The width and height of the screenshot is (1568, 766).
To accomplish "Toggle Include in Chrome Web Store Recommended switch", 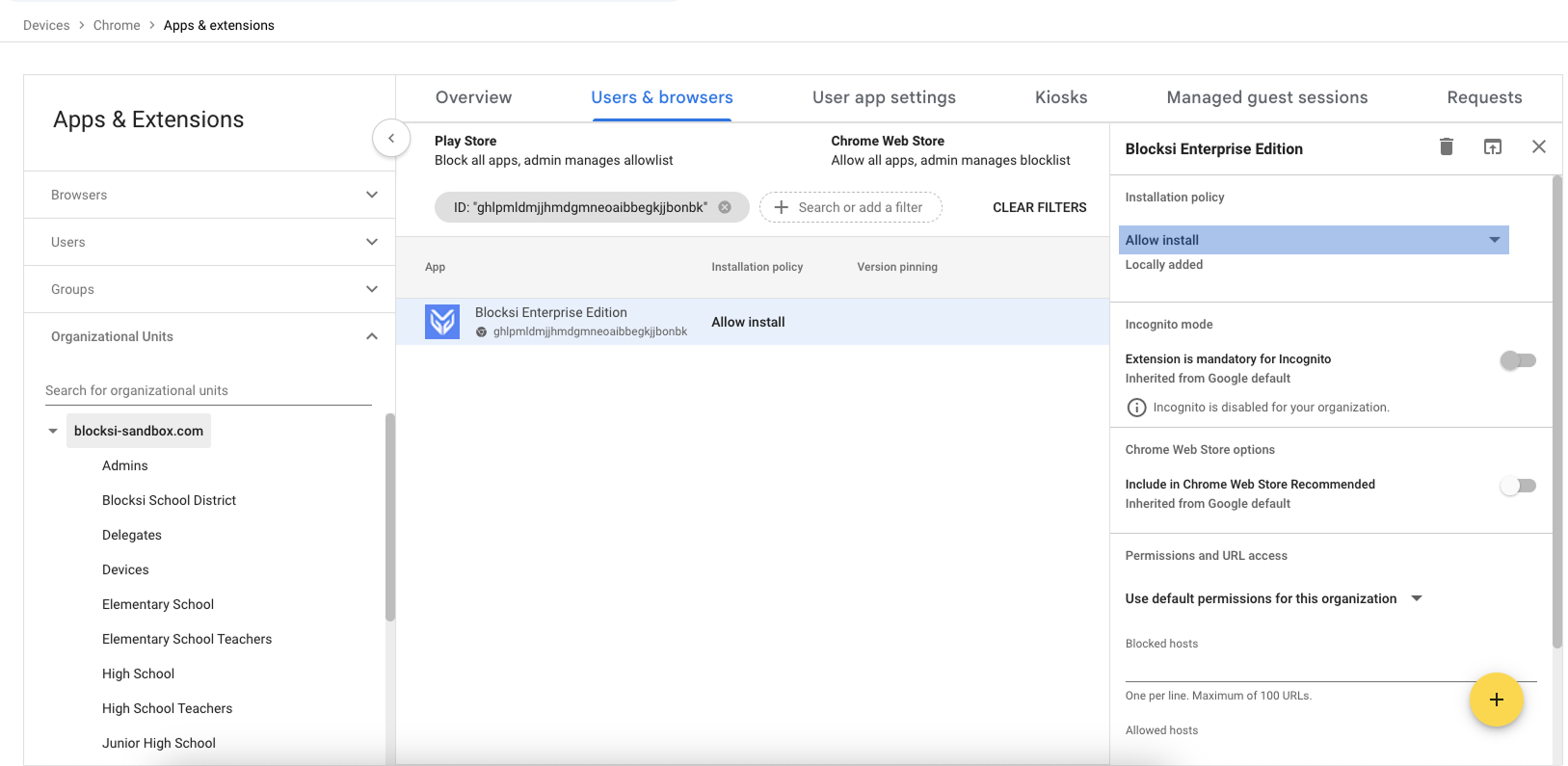I will pos(1518,486).
